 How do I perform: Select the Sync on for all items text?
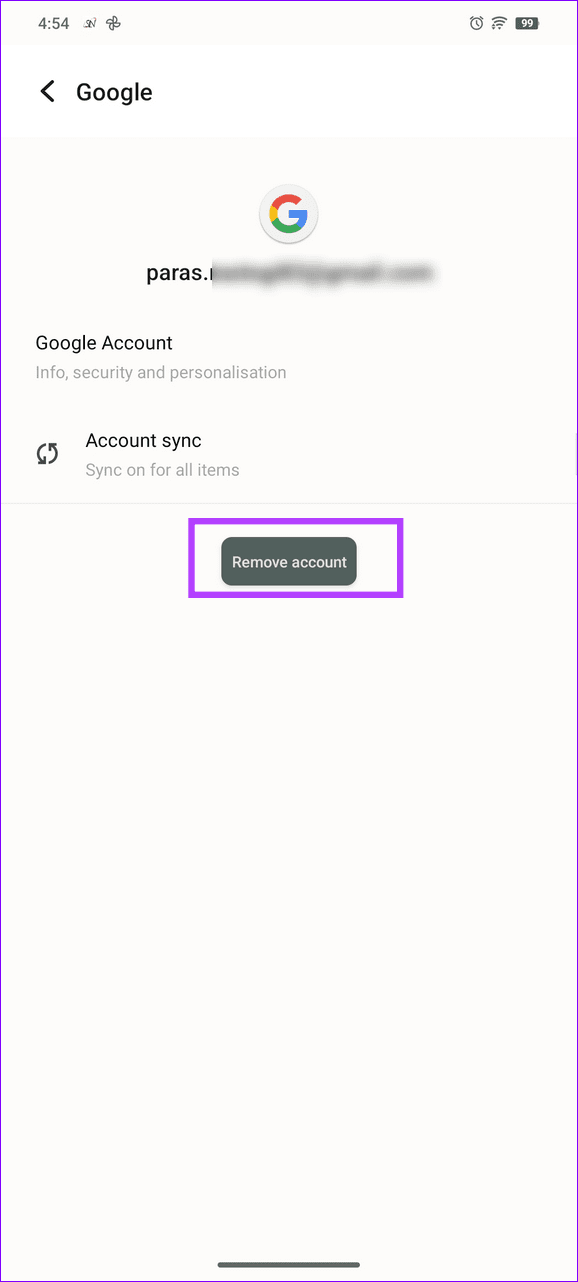162,469
